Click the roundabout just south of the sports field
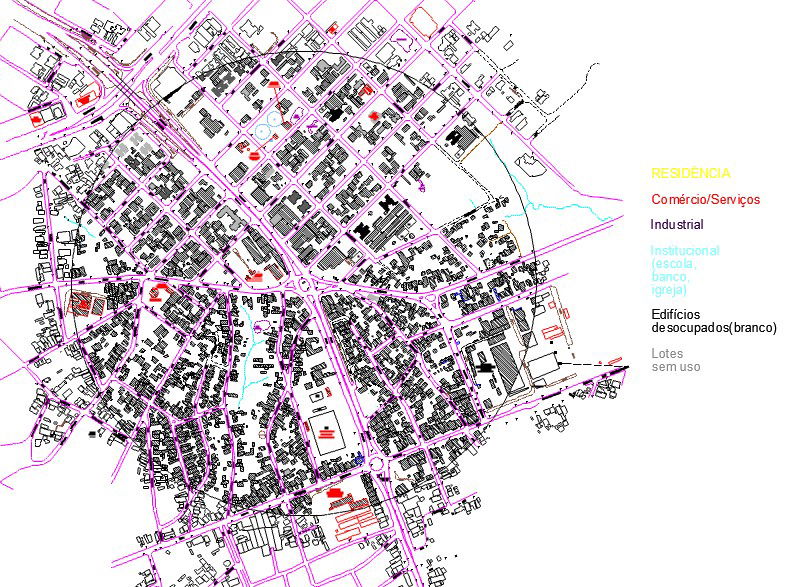785x587 pixels. pyautogui.click(x=377, y=464)
